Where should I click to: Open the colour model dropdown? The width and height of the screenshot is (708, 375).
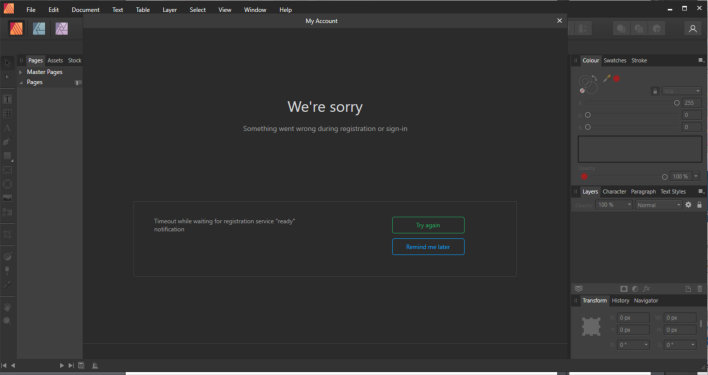tap(681, 91)
